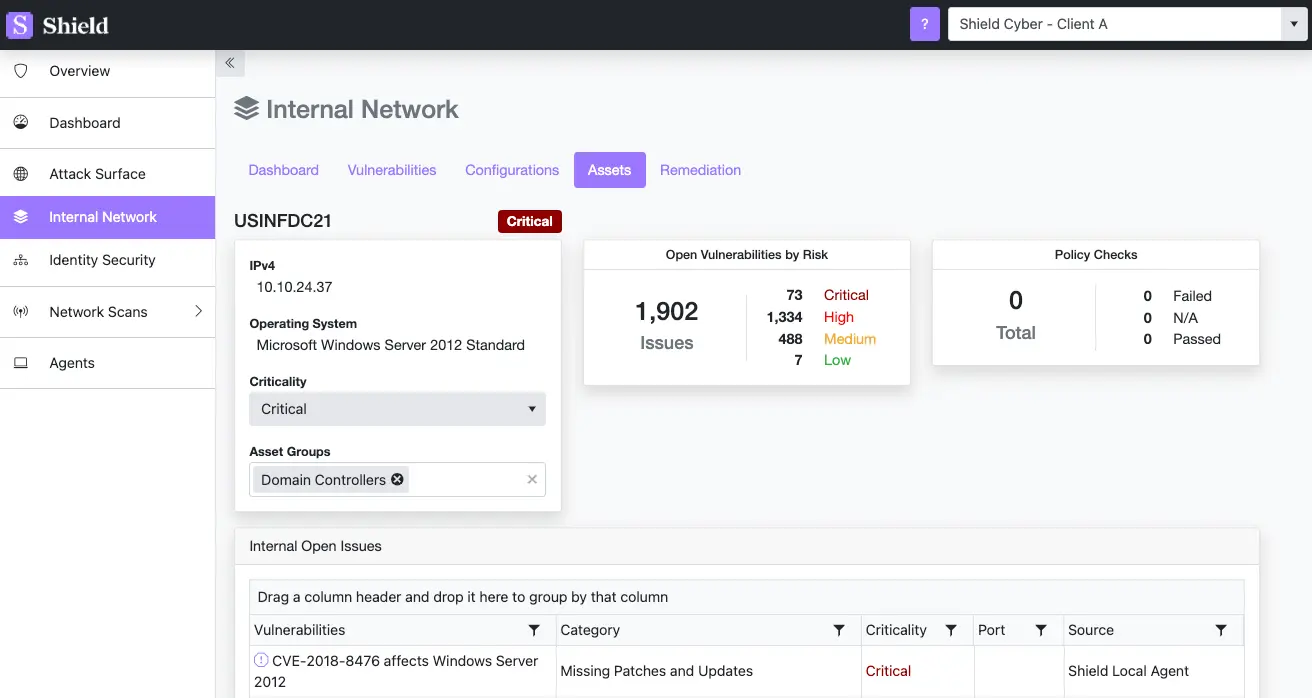Select the Overview shield icon in sidebar
This screenshot has width=1312, height=698.
click(21, 71)
